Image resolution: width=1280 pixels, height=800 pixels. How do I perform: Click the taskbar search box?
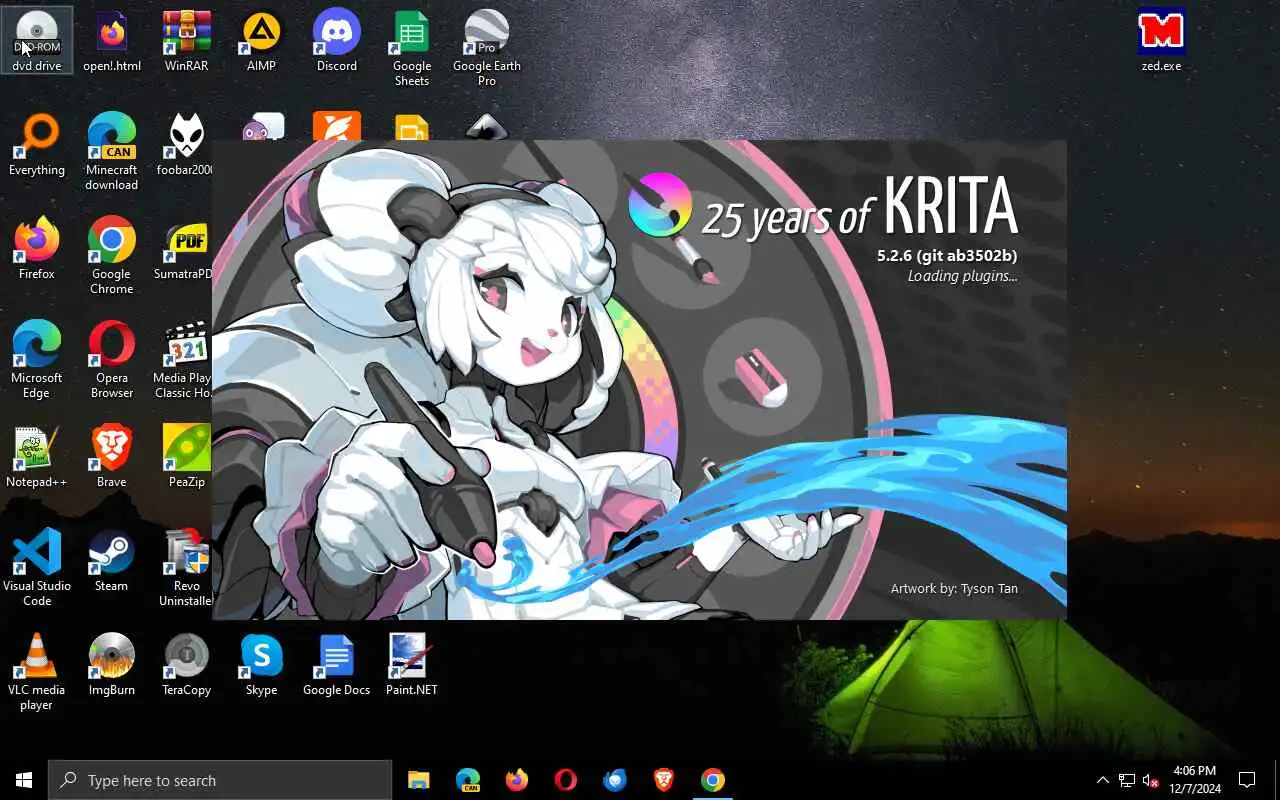(x=220, y=780)
